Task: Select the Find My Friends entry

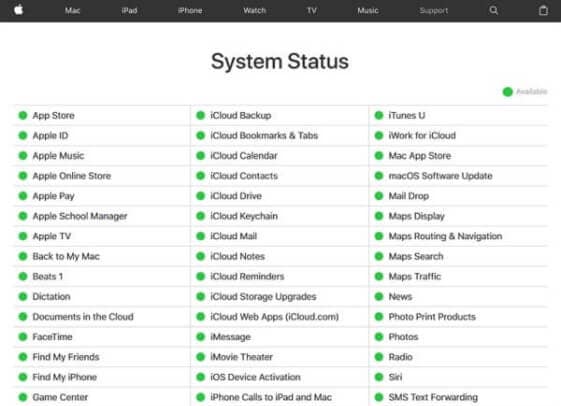Action: (x=66, y=357)
